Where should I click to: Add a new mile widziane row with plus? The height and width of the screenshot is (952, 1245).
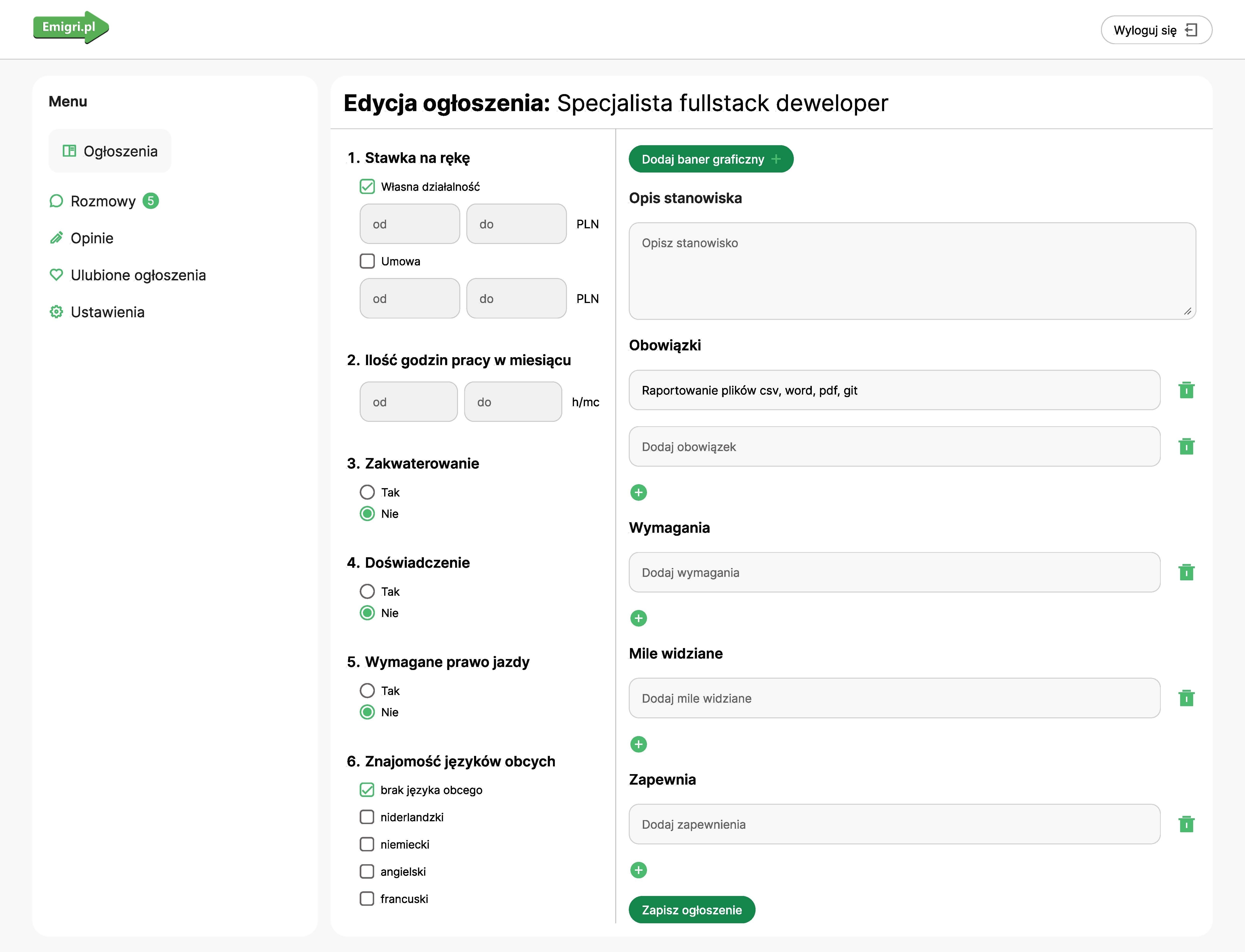coord(638,744)
